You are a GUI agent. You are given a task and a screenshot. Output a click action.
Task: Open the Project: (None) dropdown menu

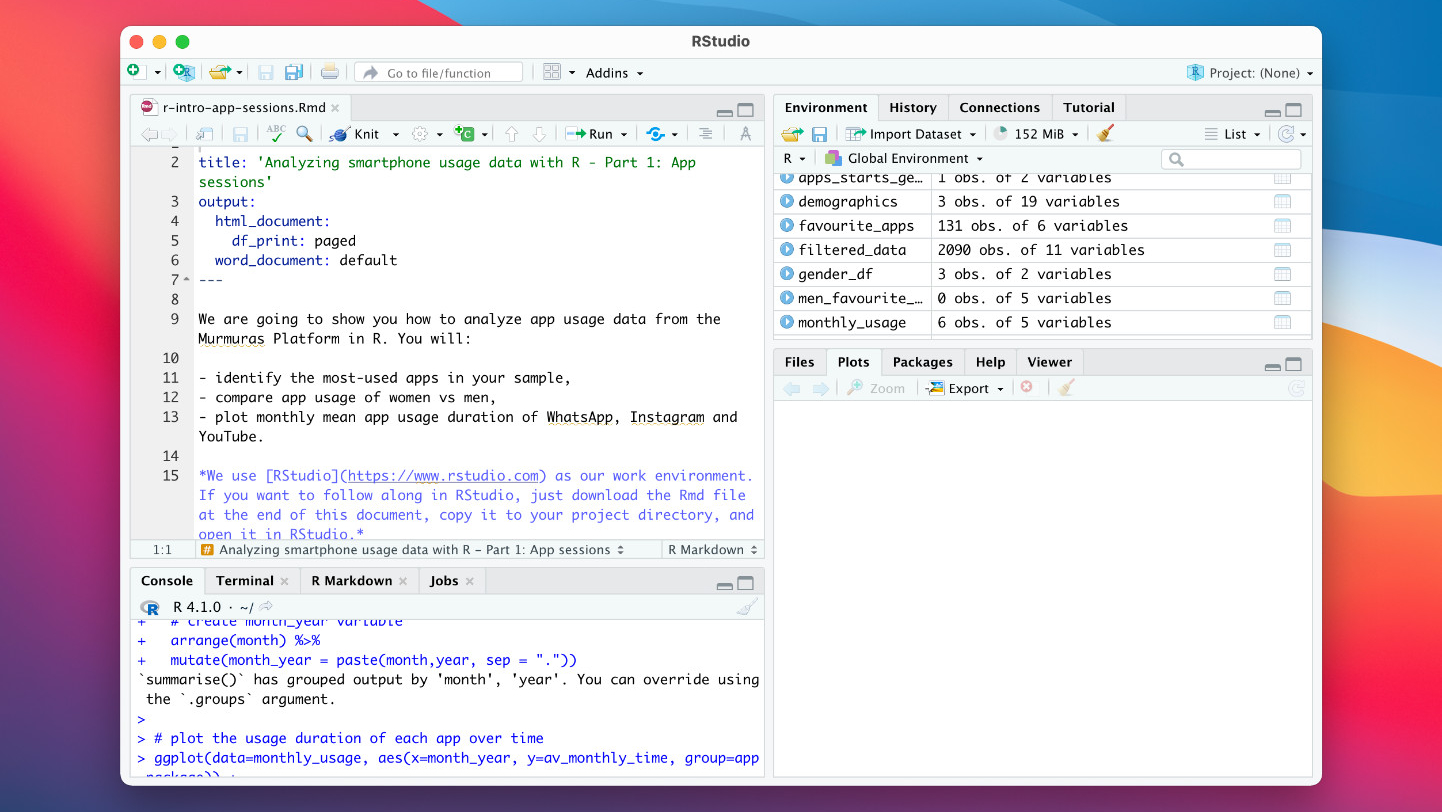tap(1250, 73)
